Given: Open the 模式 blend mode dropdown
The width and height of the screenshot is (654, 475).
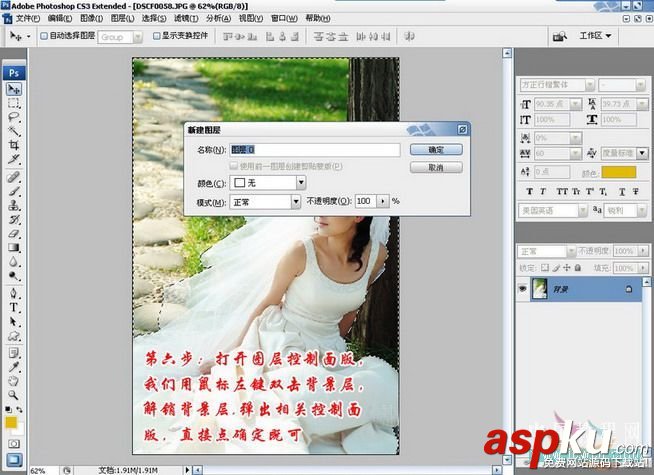Looking at the screenshot, I should (296, 202).
